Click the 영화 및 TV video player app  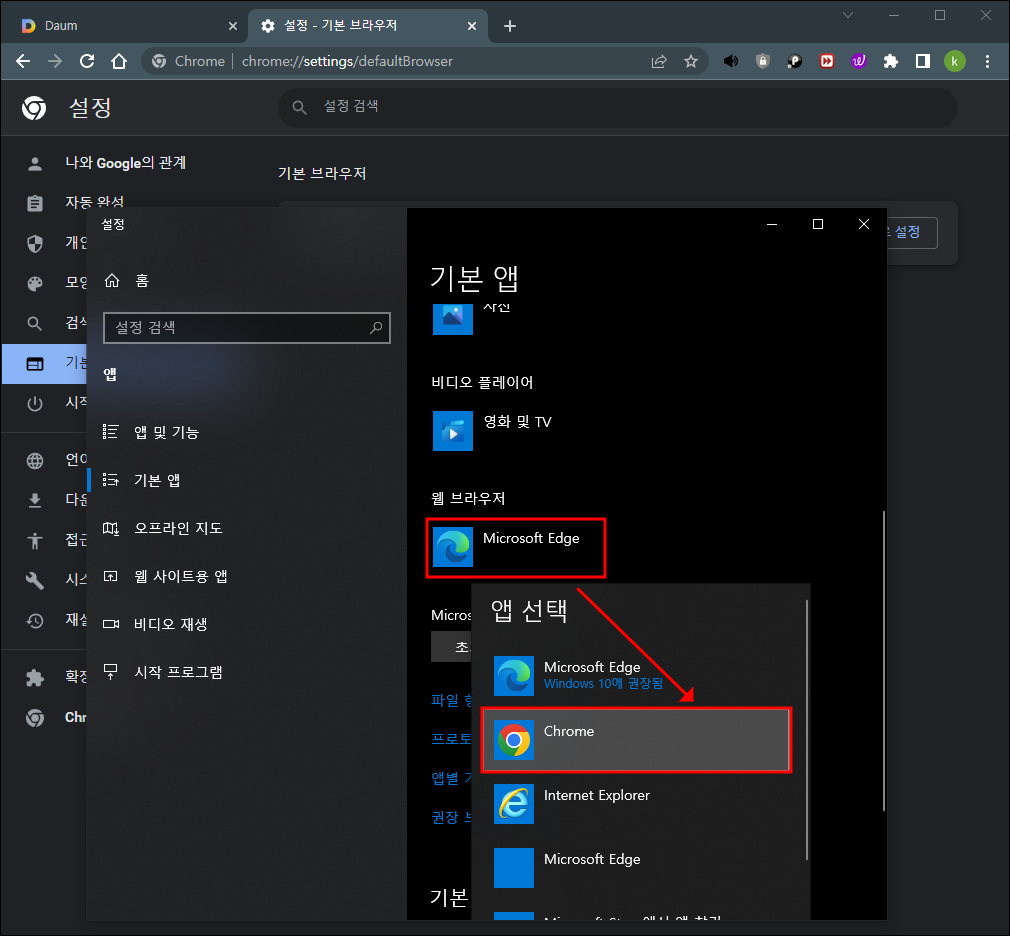tap(493, 431)
